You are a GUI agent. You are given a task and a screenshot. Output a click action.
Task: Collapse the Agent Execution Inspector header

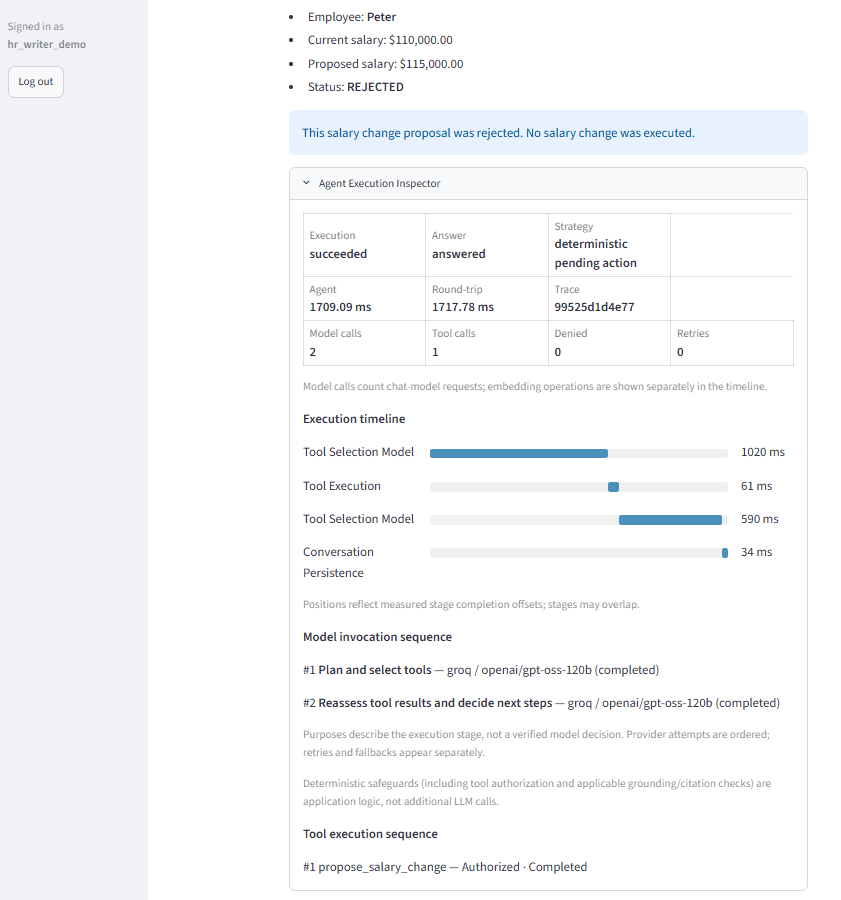[548, 184]
